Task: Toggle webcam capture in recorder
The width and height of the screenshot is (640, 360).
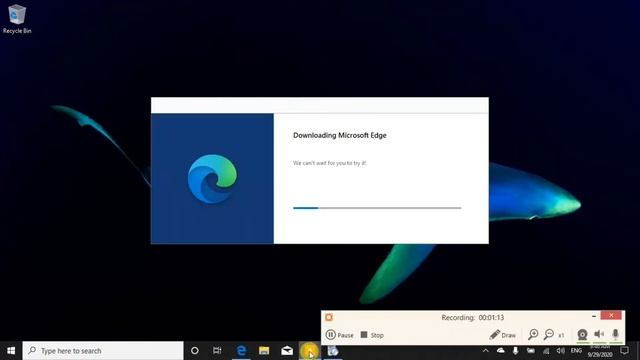Action: click(582, 335)
